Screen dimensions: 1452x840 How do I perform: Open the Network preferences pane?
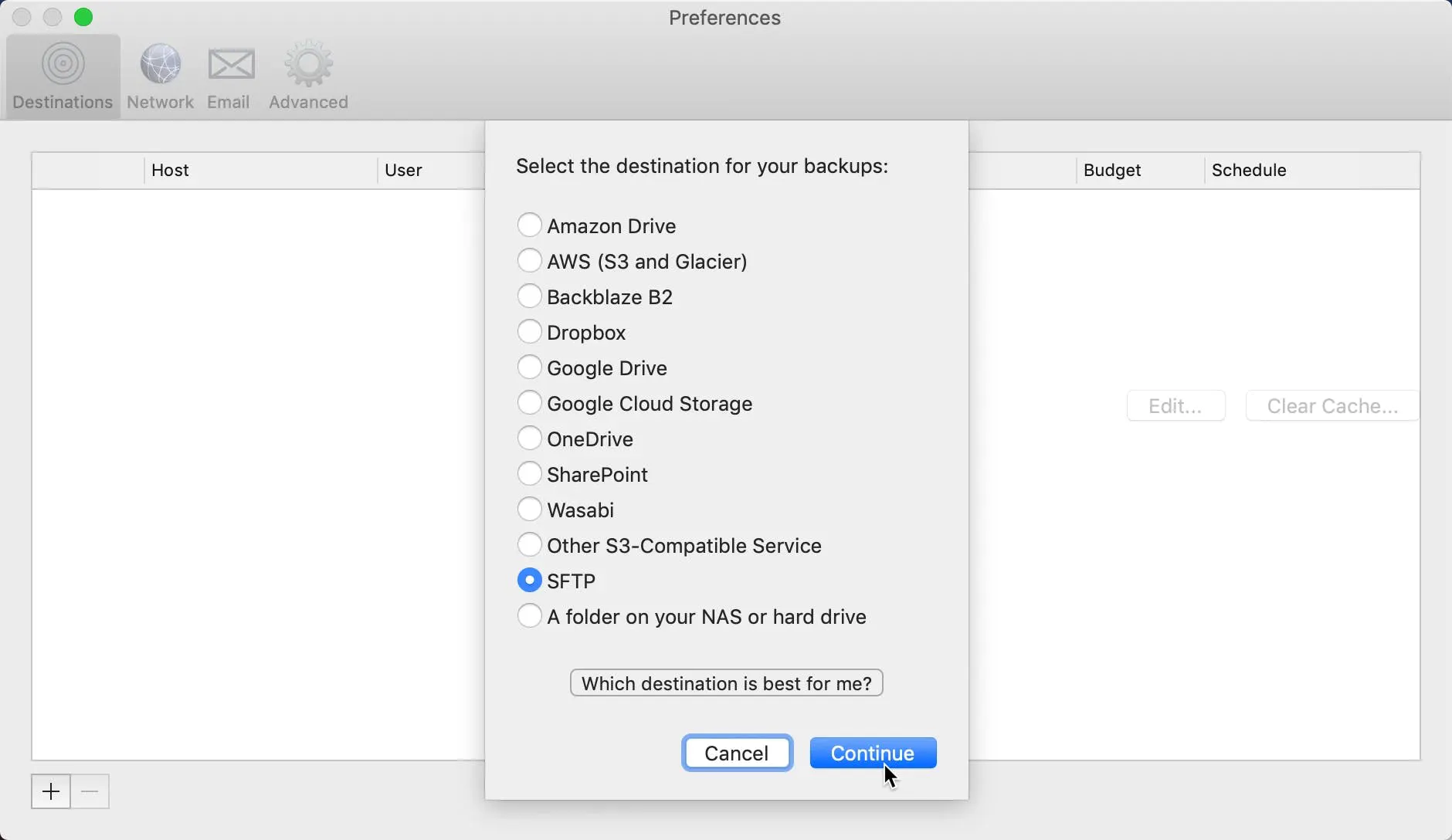tap(160, 76)
